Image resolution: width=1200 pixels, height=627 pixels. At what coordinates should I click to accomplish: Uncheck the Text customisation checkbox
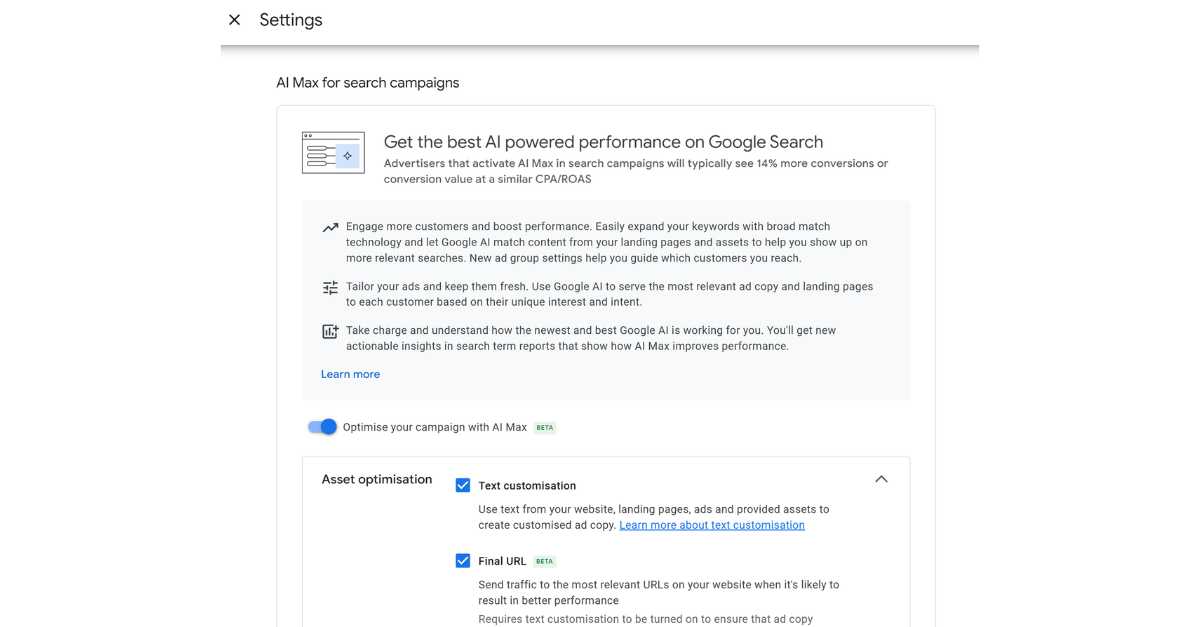click(463, 485)
